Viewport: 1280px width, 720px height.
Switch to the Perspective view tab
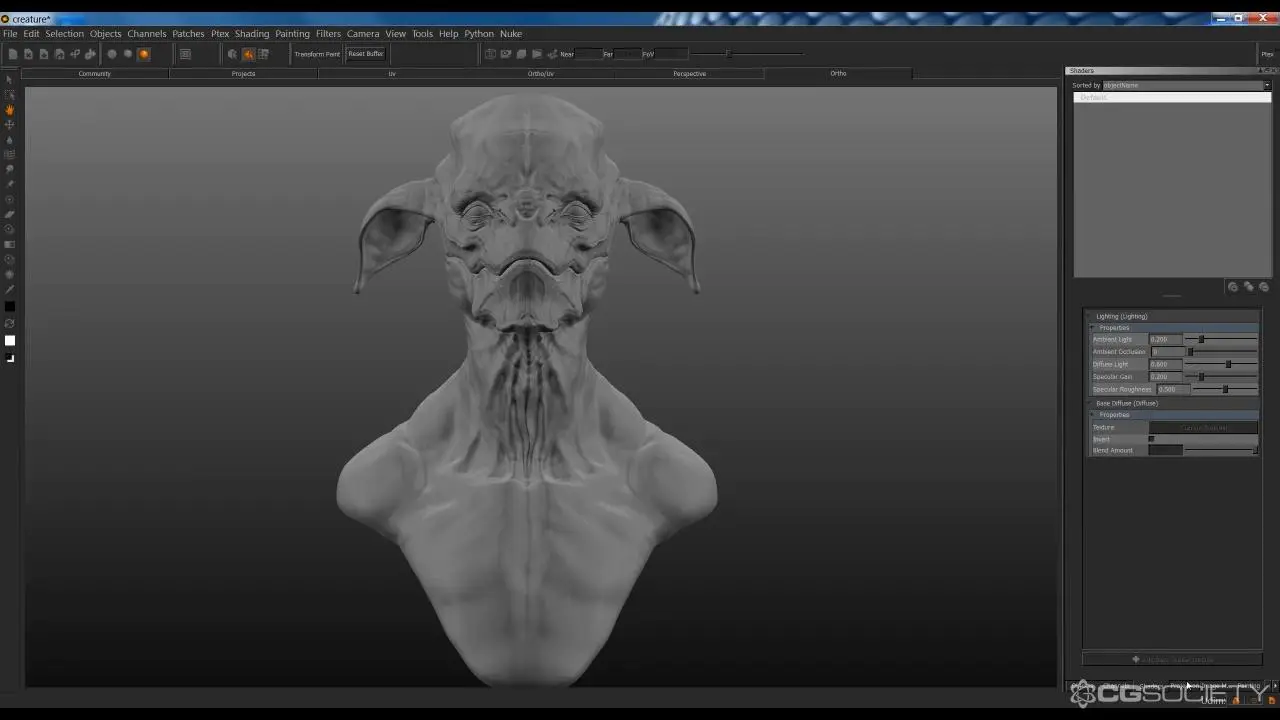point(689,74)
